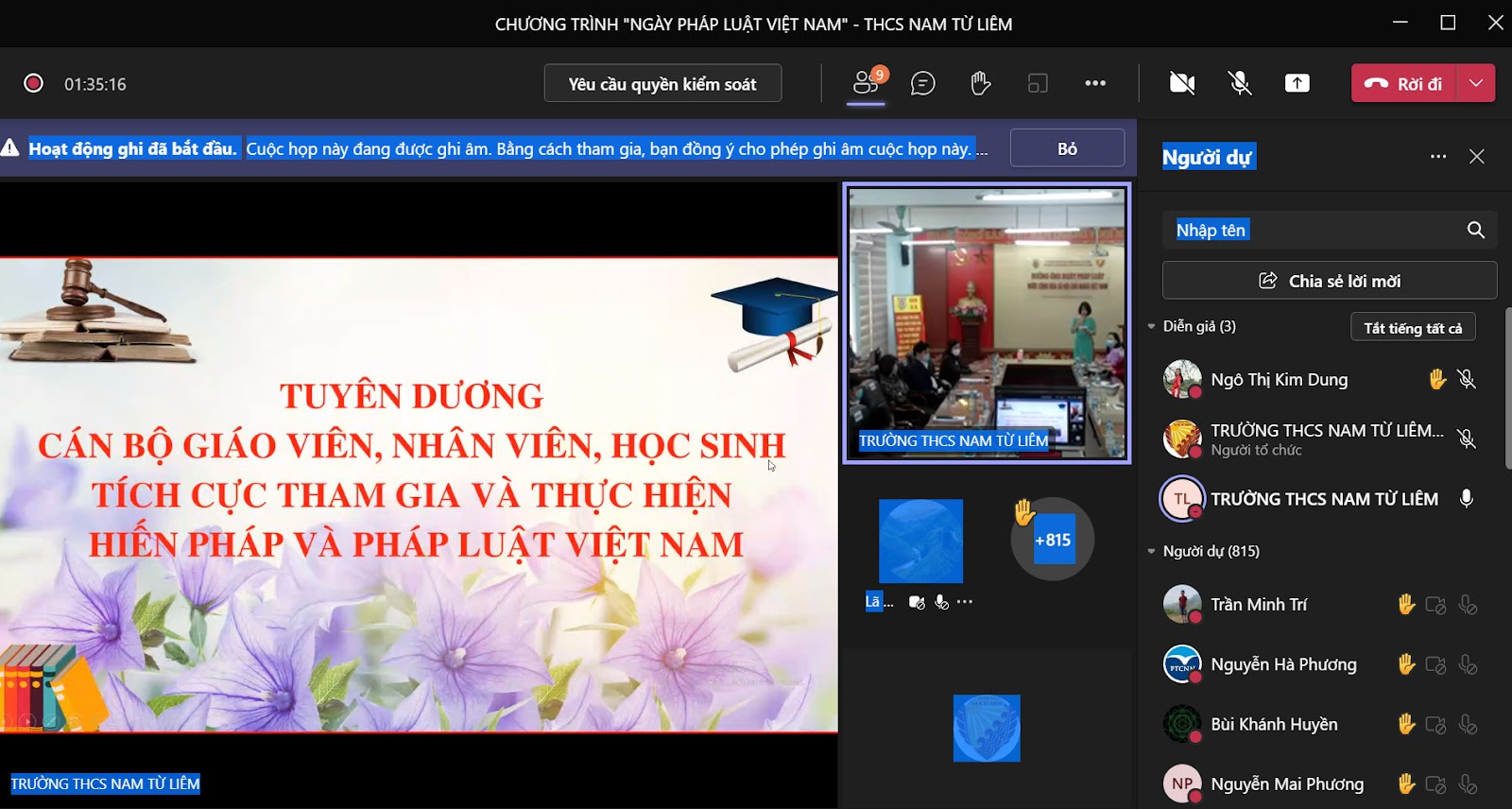Raise your hand in the toolbar
1512x809 pixels.
pyautogui.click(x=981, y=83)
